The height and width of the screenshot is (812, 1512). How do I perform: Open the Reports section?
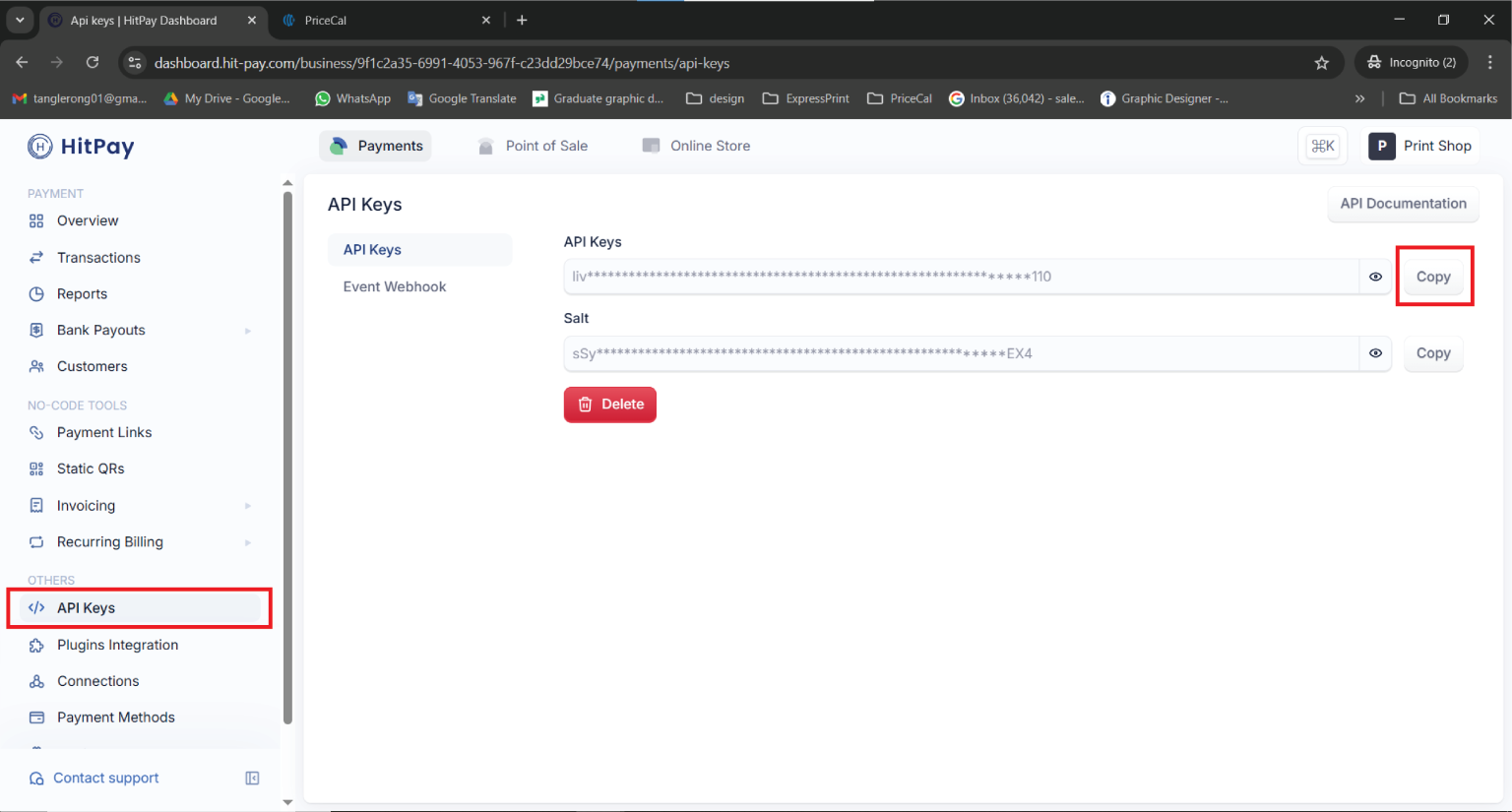click(x=83, y=293)
